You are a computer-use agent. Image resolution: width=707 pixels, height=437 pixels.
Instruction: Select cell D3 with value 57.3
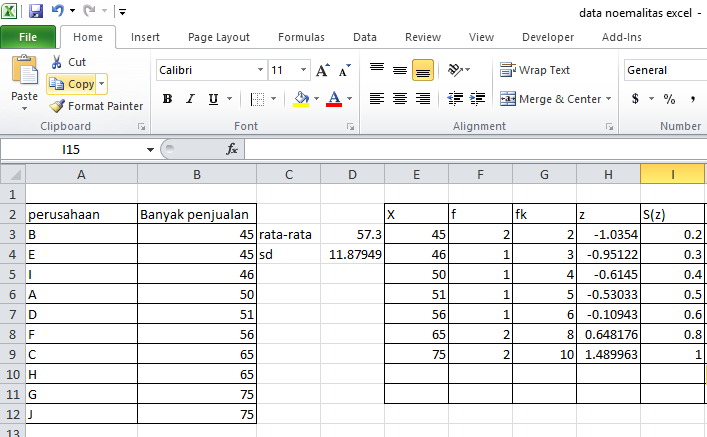coord(352,235)
